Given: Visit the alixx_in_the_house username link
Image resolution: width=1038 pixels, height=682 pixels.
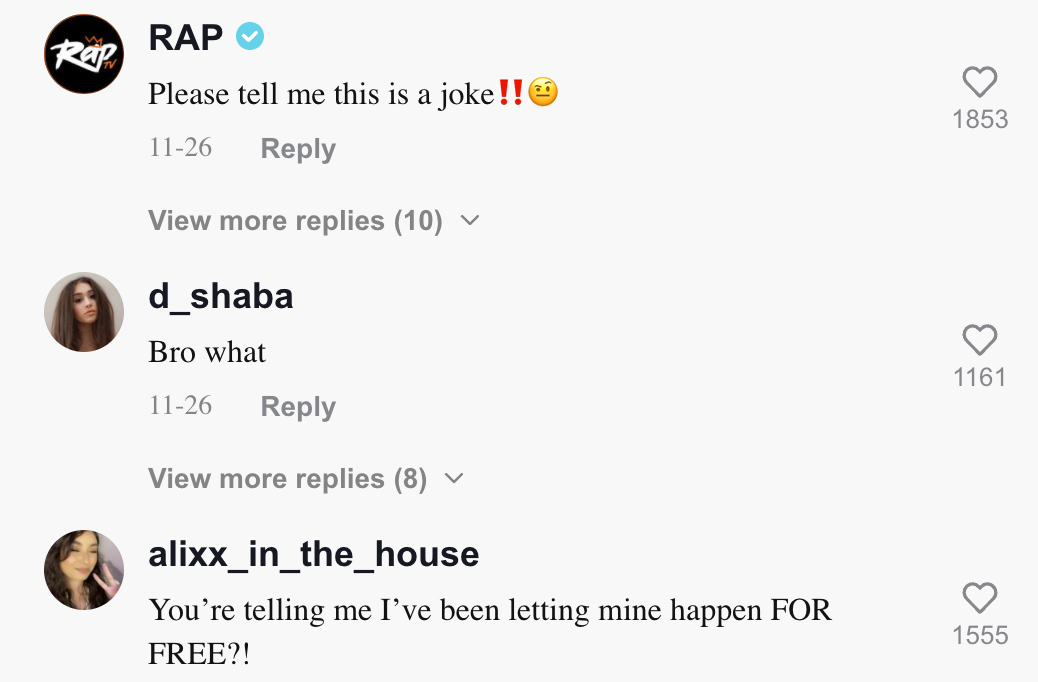Looking at the screenshot, I should tap(313, 554).
